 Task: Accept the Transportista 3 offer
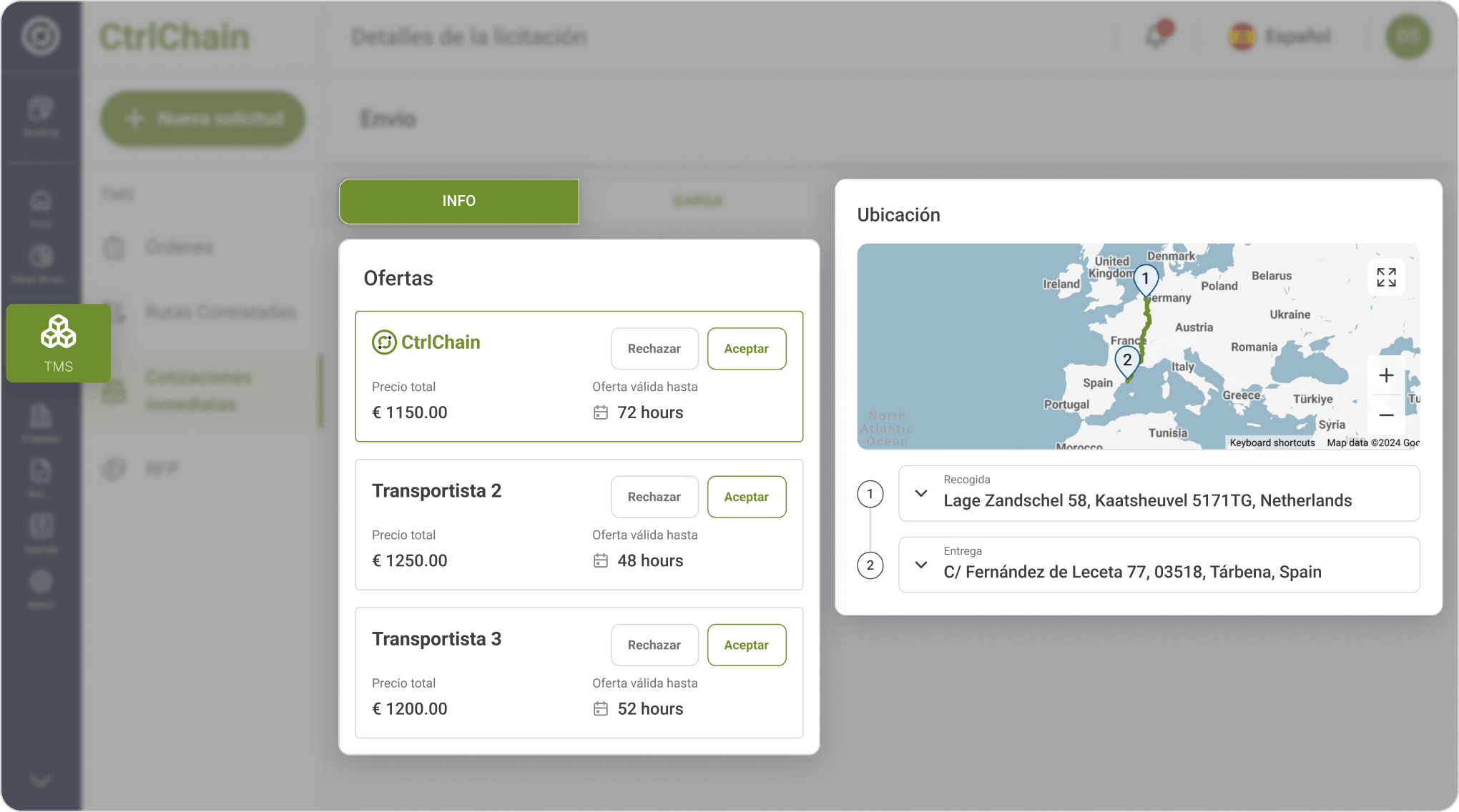coord(746,645)
